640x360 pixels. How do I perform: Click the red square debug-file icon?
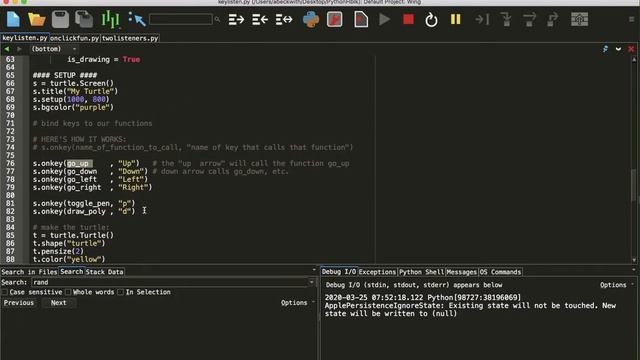tap(334, 19)
